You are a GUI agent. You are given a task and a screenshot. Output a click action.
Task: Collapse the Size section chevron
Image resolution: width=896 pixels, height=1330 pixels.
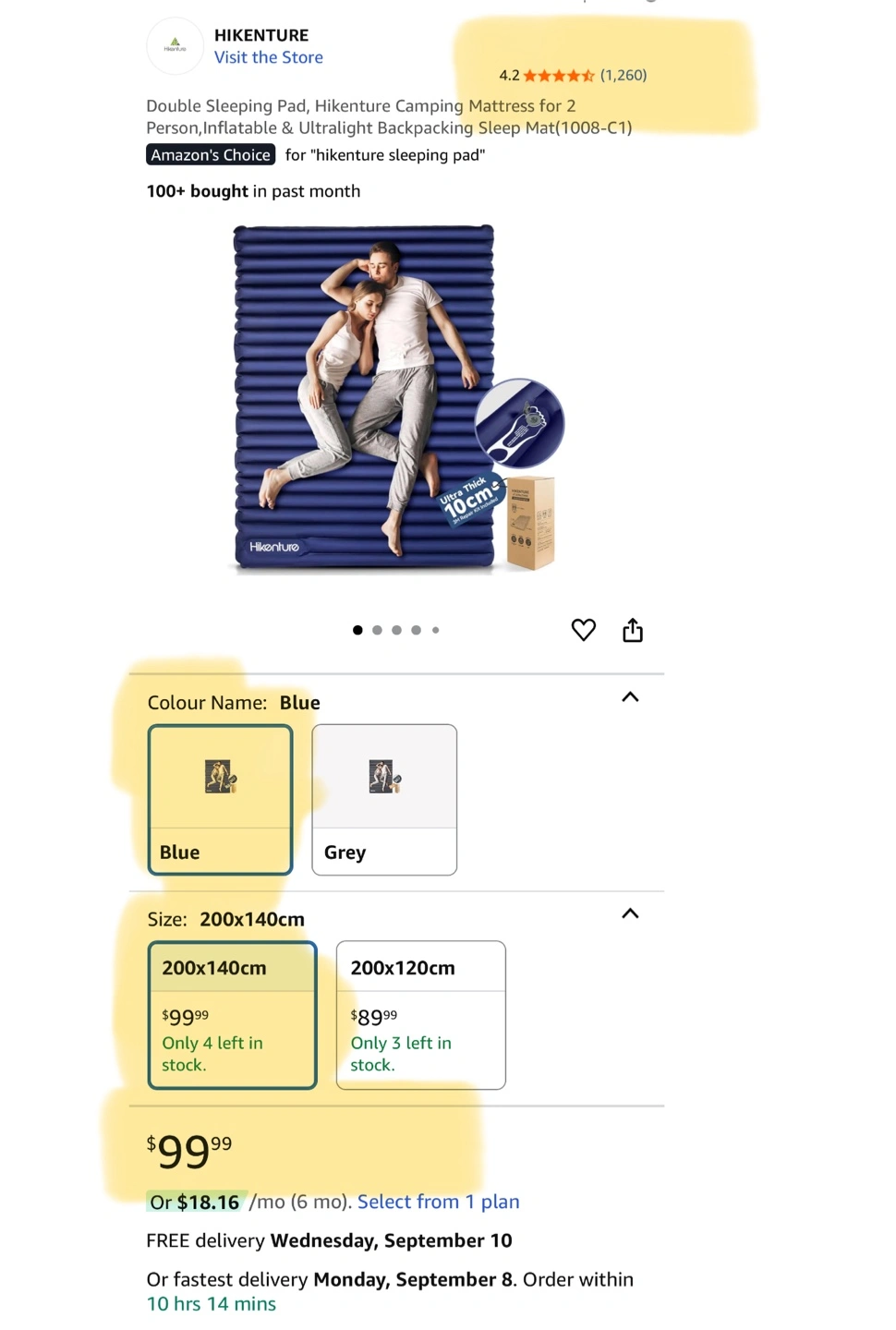click(630, 913)
